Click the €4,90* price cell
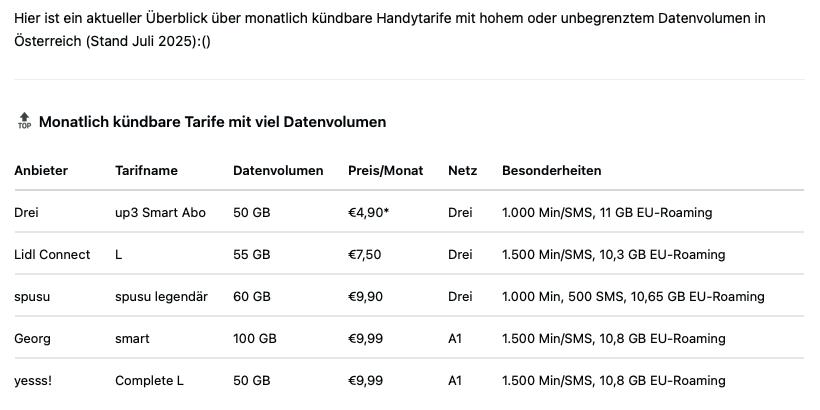The width and height of the screenshot is (820, 410). tap(368, 213)
